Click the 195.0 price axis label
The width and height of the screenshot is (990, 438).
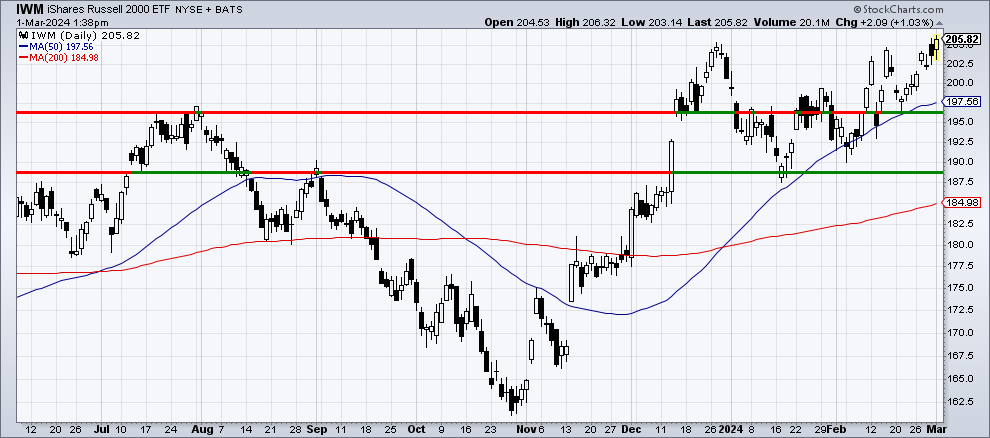click(x=958, y=122)
